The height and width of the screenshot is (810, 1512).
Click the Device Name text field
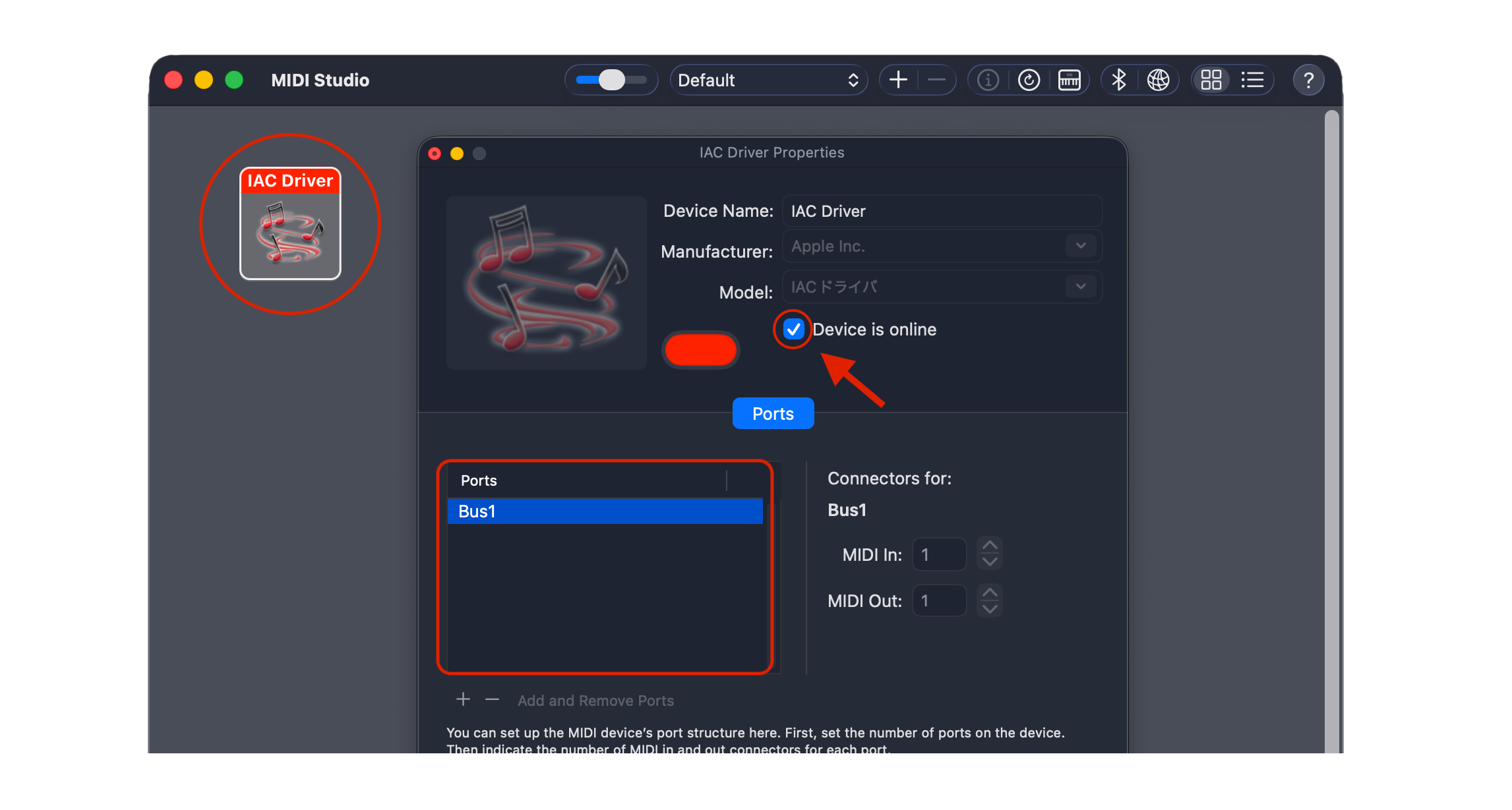[x=942, y=211]
